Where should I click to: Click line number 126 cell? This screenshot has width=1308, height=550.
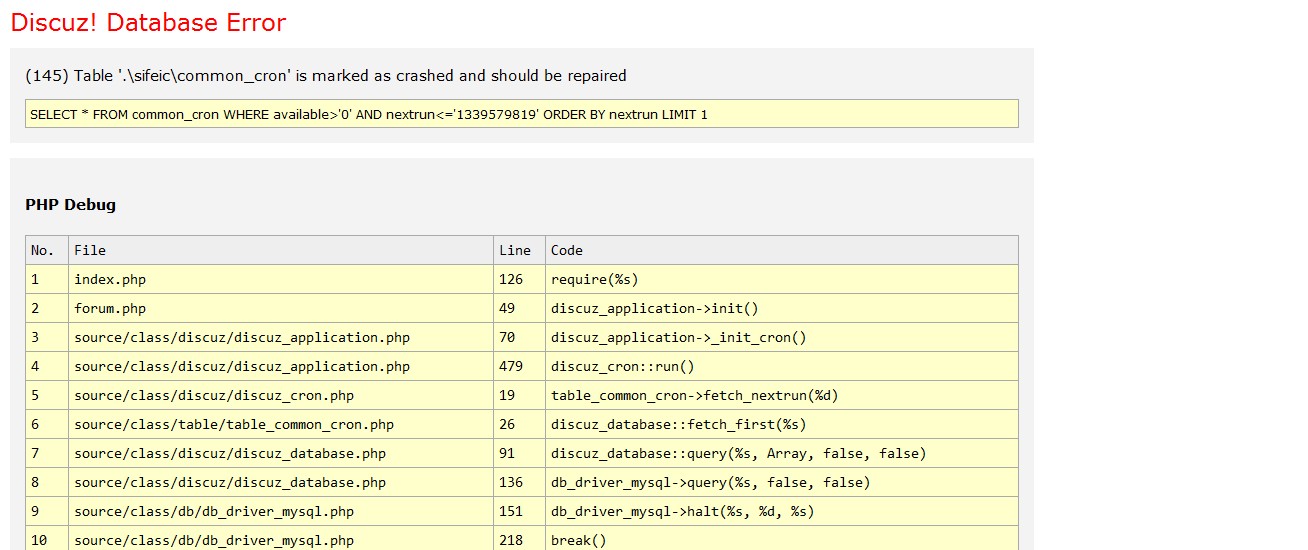tap(519, 279)
